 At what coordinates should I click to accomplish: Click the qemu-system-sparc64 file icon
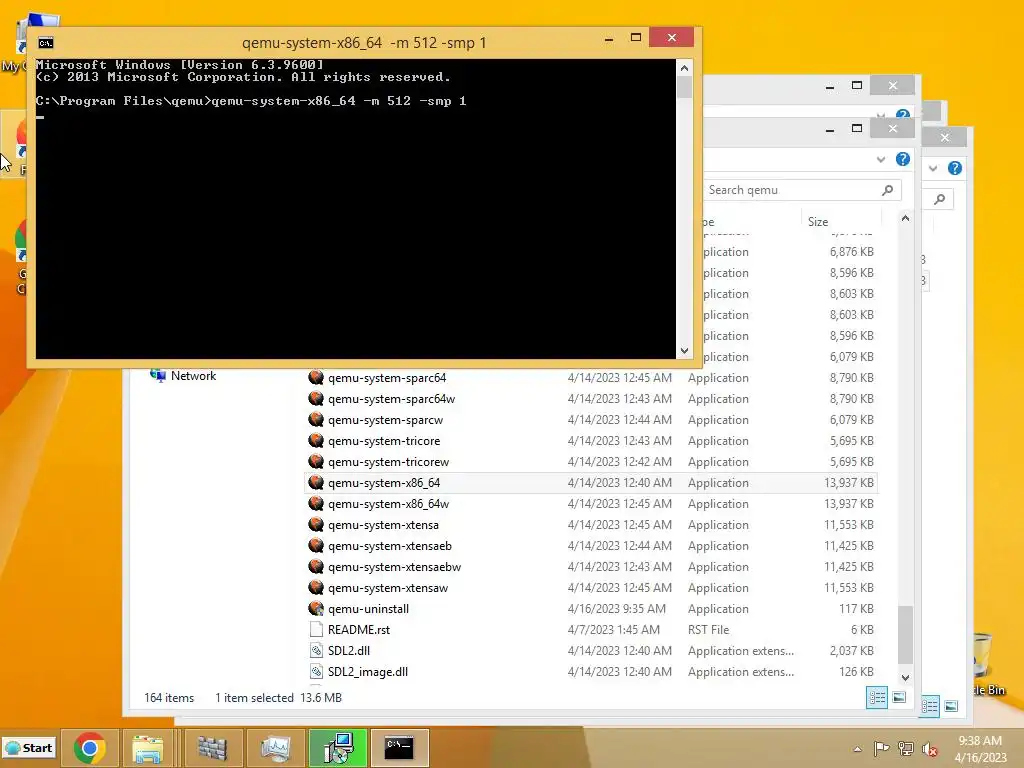tap(316, 377)
